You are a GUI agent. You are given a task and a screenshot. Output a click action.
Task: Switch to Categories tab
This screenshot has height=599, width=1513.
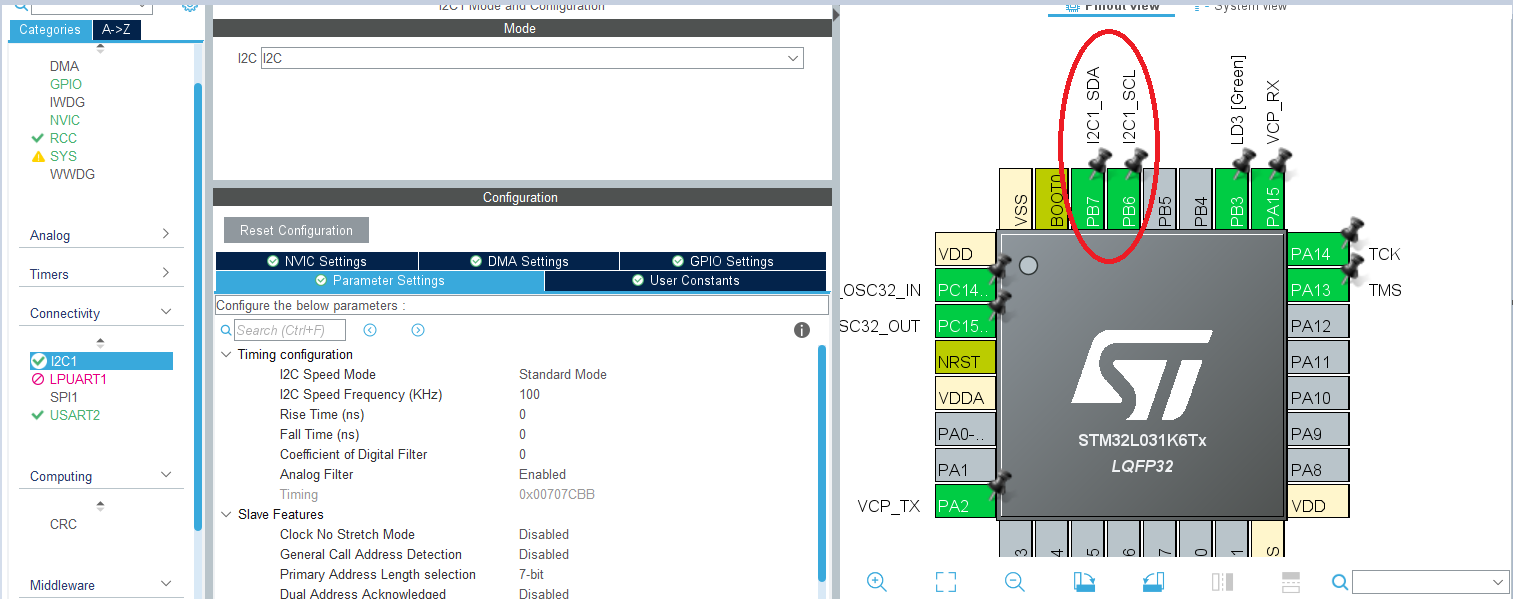(50, 29)
